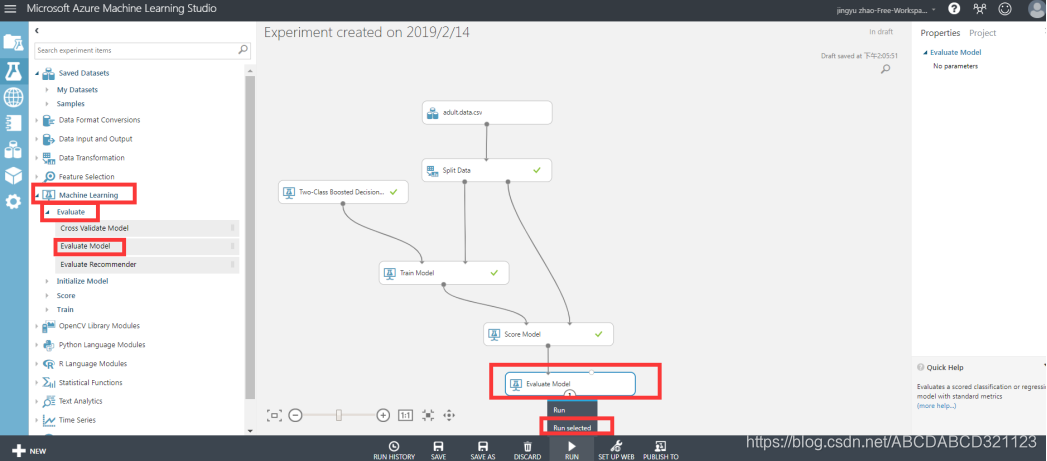This screenshot has height=461, width=1047.
Task: Select the Split Data module node
Action: pos(487,170)
